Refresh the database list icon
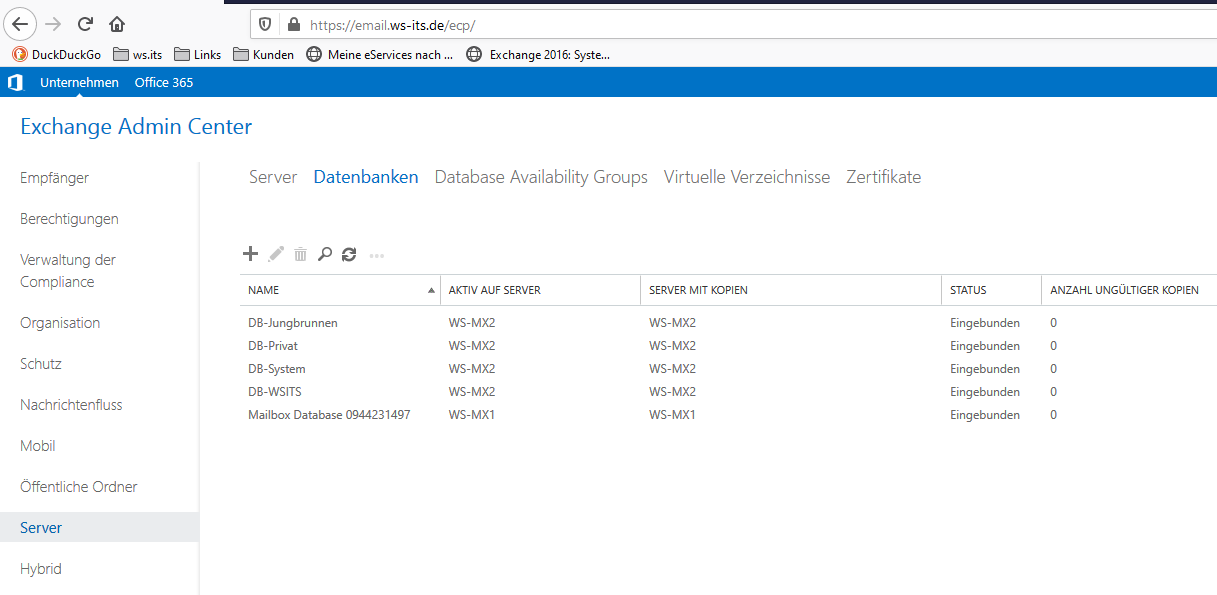 (349, 254)
